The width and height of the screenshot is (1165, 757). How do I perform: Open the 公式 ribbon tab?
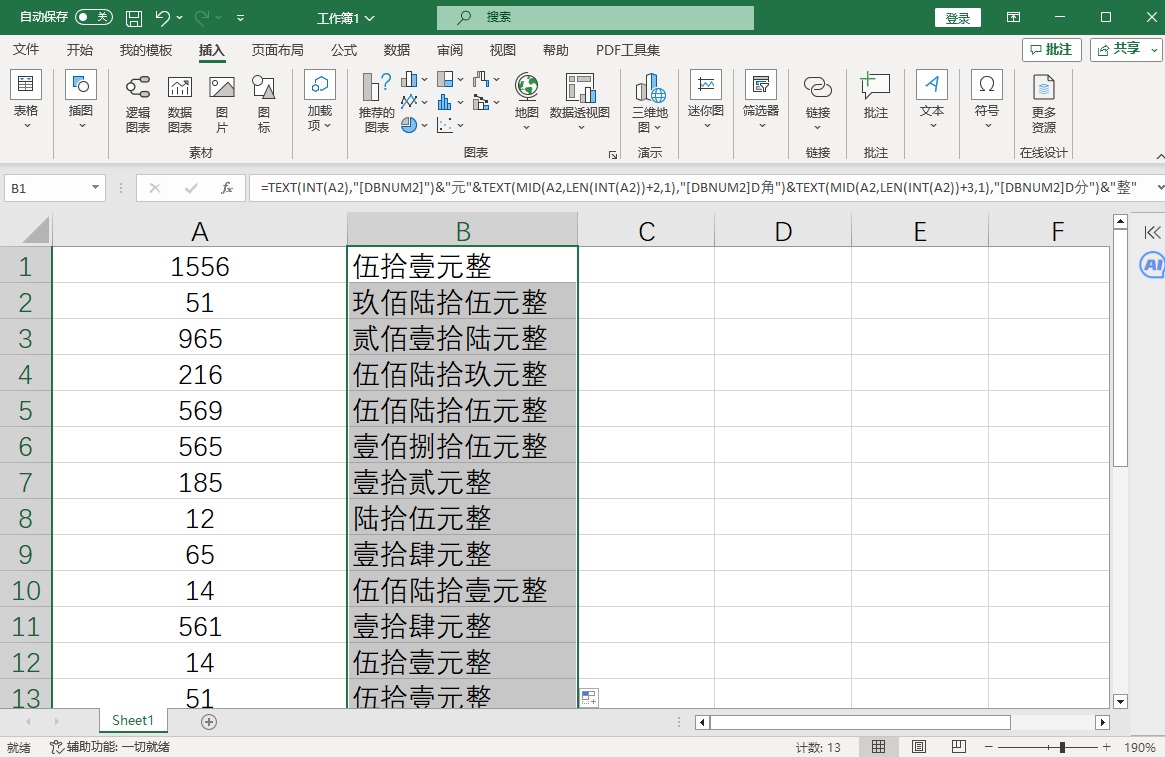tap(344, 50)
